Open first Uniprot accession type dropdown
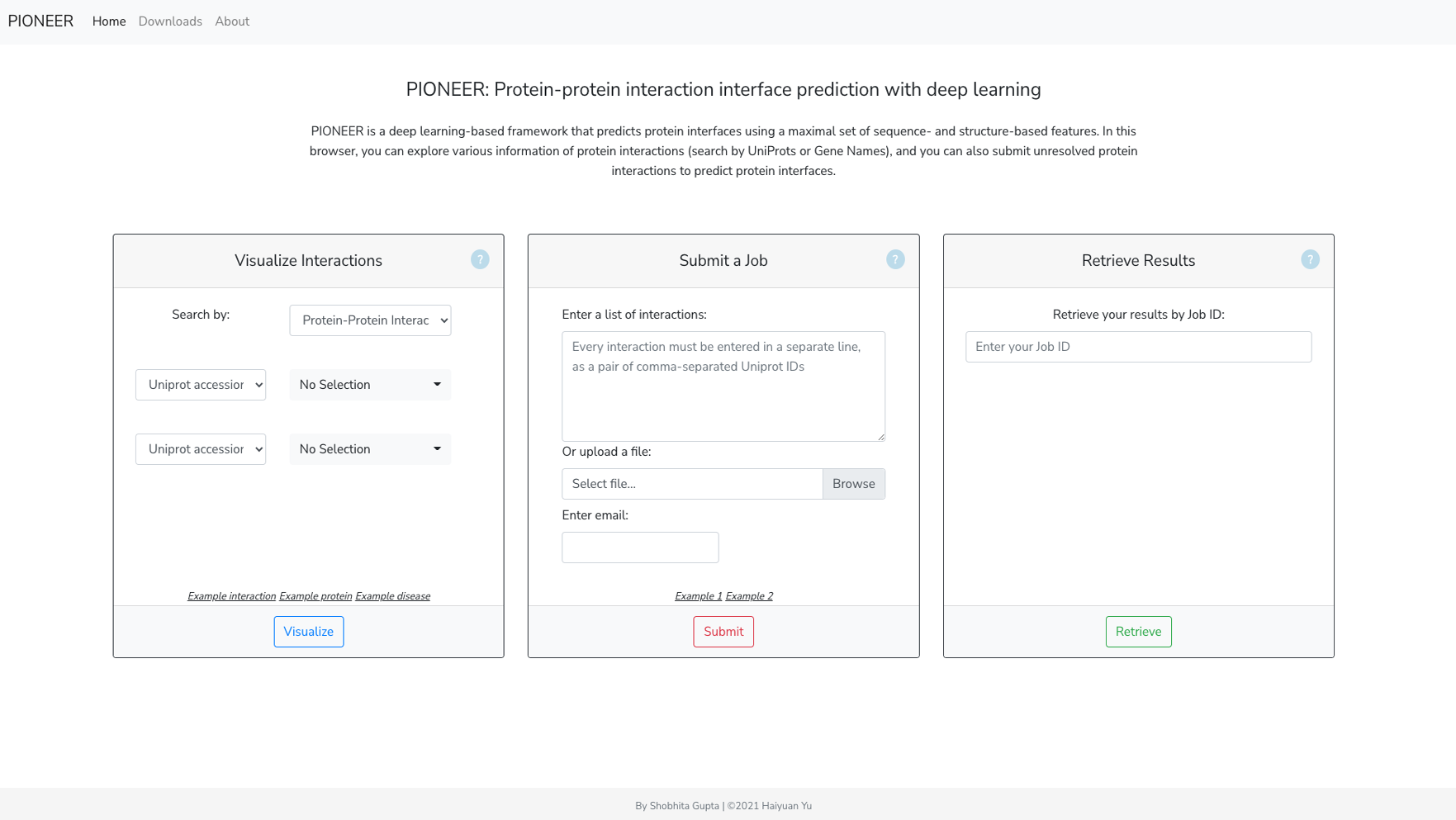 coord(201,385)
